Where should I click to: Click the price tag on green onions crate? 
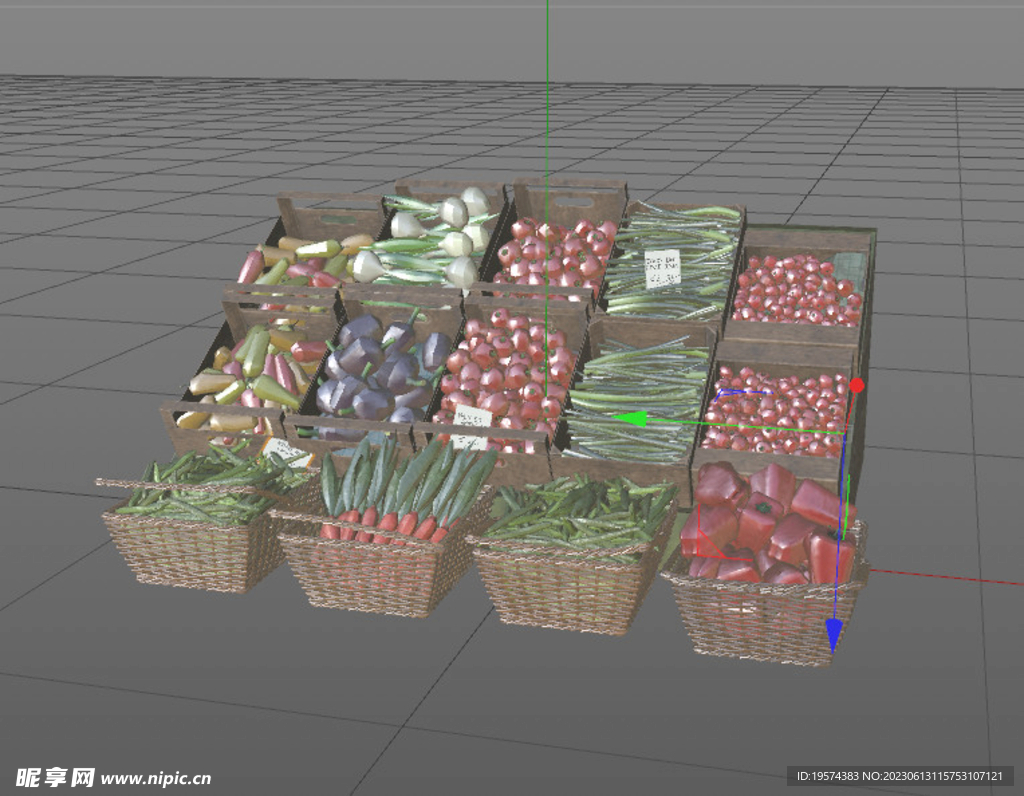(662, 268)
